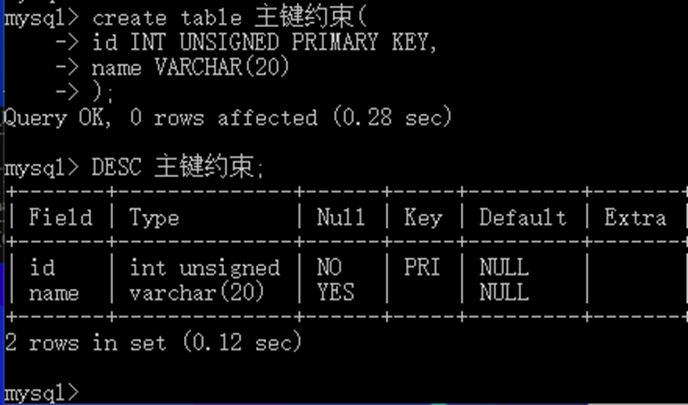Click the 'name VARCHAR(20)' line
Image resolution: width=688 pixels, height=405 pixels.
coord(191,68)
